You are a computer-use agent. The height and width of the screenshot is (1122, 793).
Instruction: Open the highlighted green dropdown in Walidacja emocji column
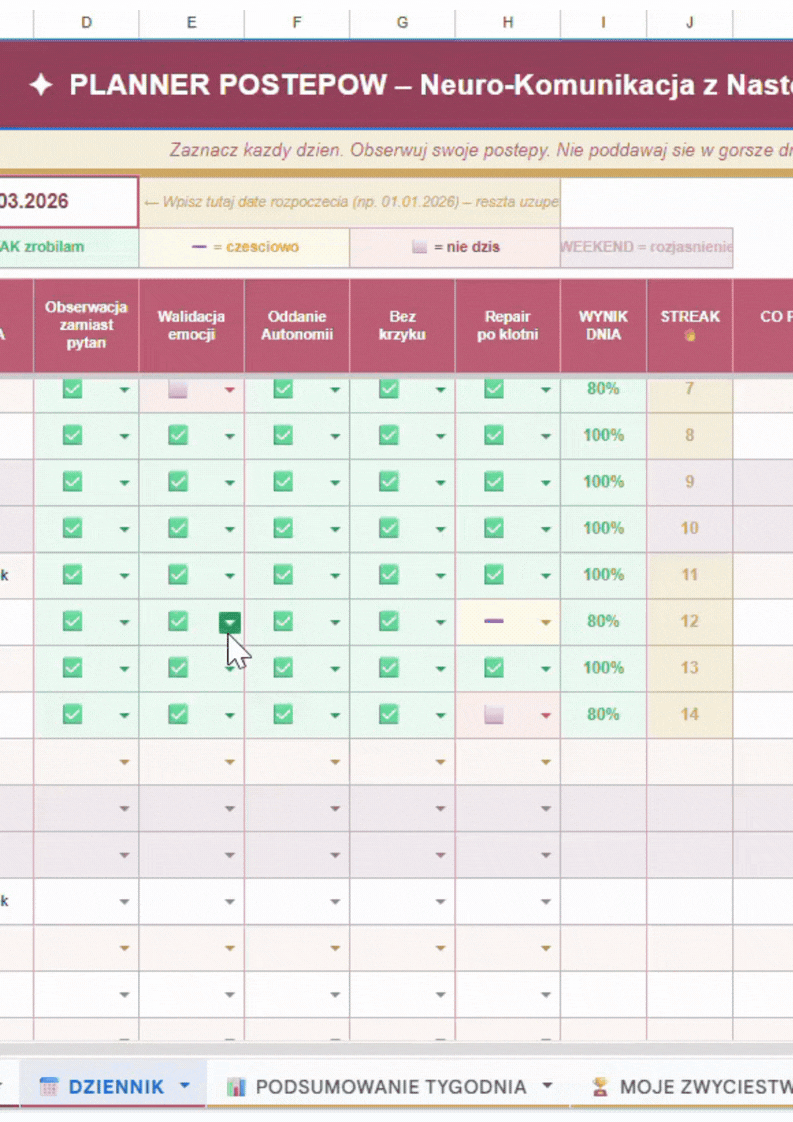pos(230,622)
